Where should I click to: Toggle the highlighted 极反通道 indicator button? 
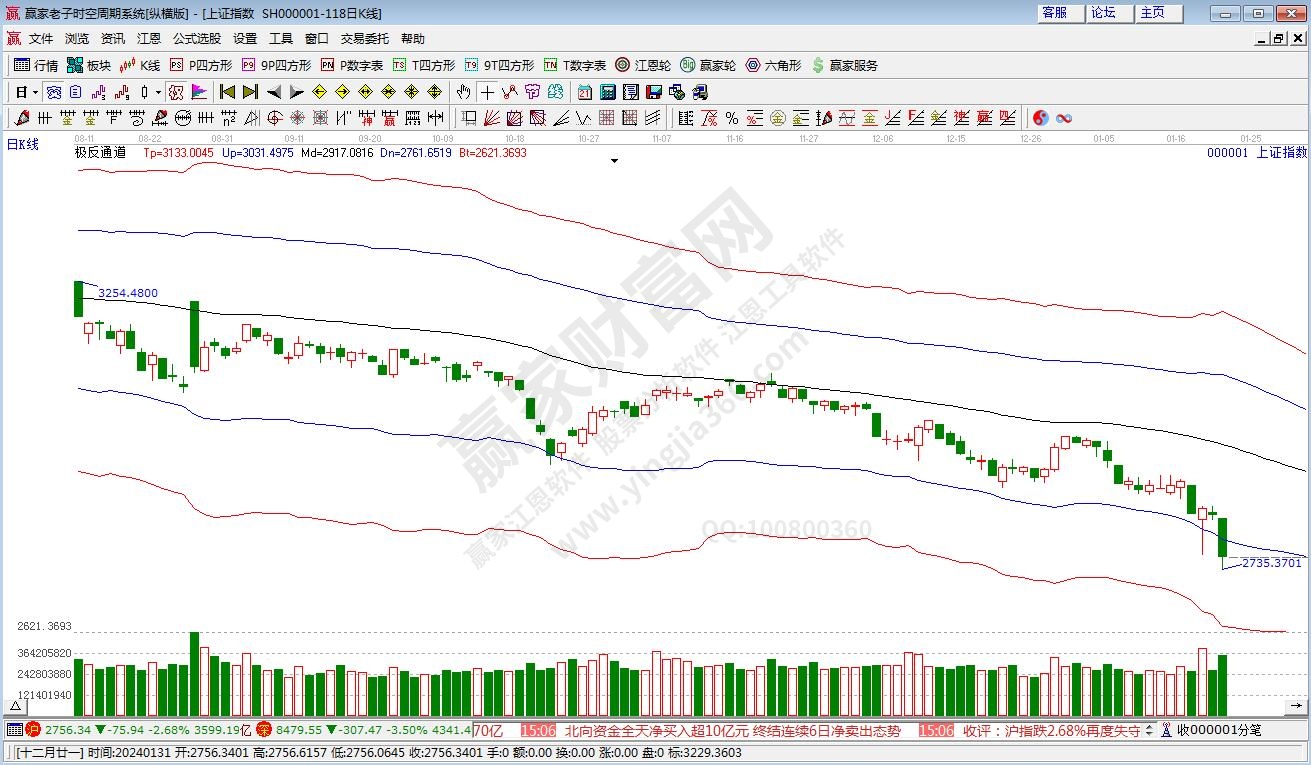[x=176, y=92]
